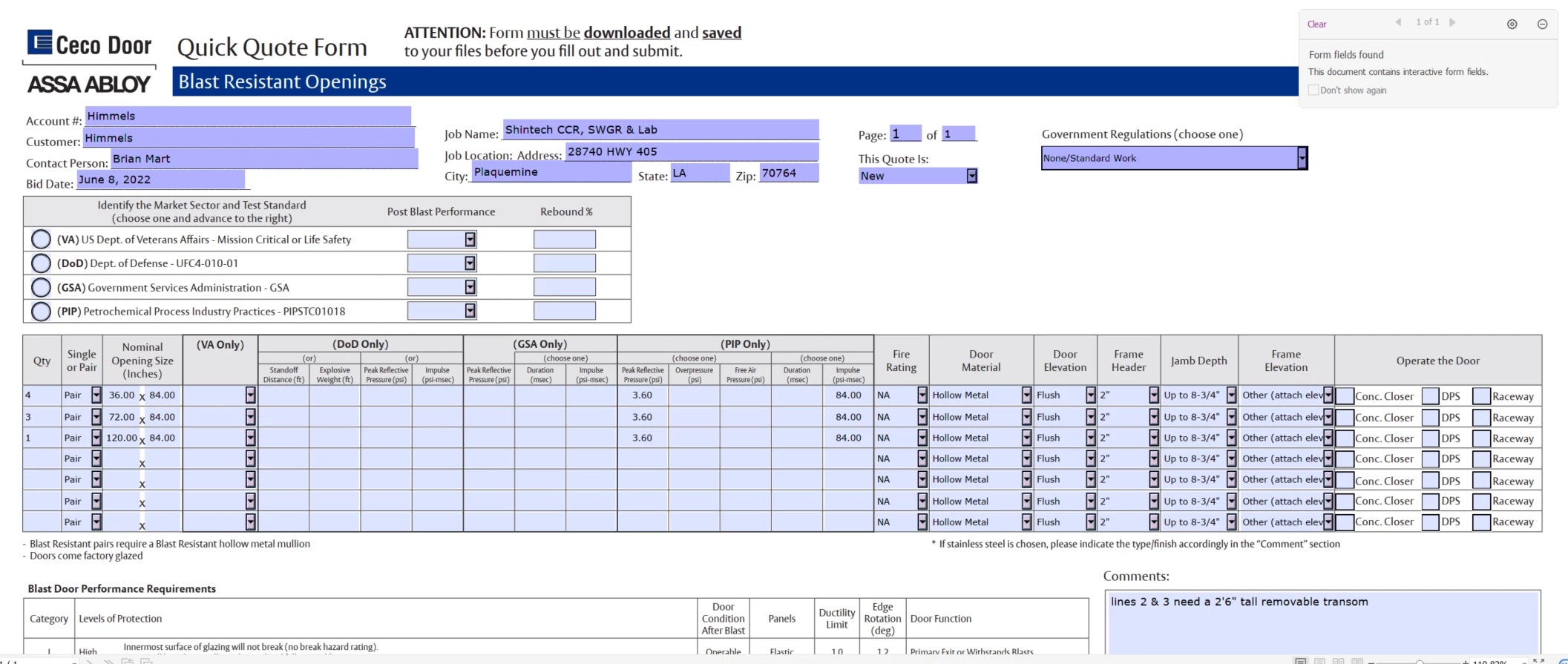Select the VA Veterans Affairs radio button
Screen dimensions: 1568x664
pyautogui.click(x=42, y=240)
